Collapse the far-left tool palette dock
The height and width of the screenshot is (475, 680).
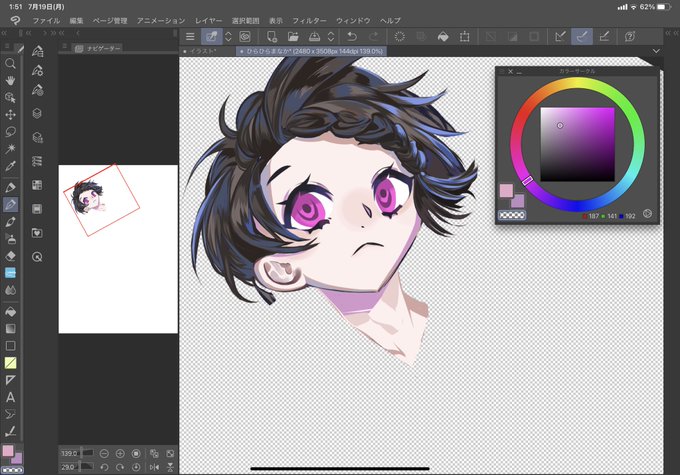[x=4, y=33]
